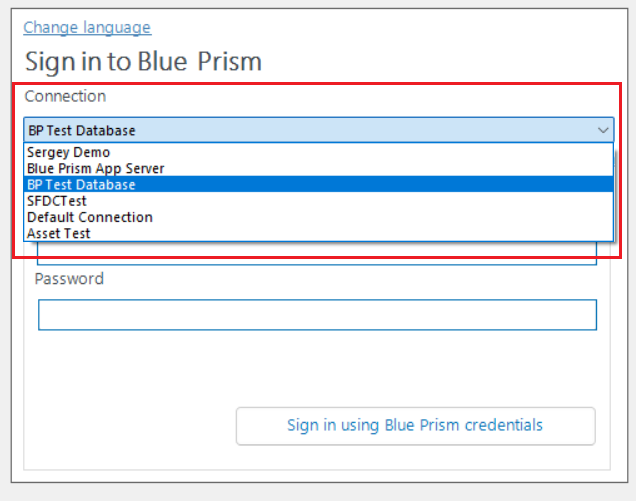The image size is (636, 501).
Task: Click the Connection field label
Action: pos(65,96)
